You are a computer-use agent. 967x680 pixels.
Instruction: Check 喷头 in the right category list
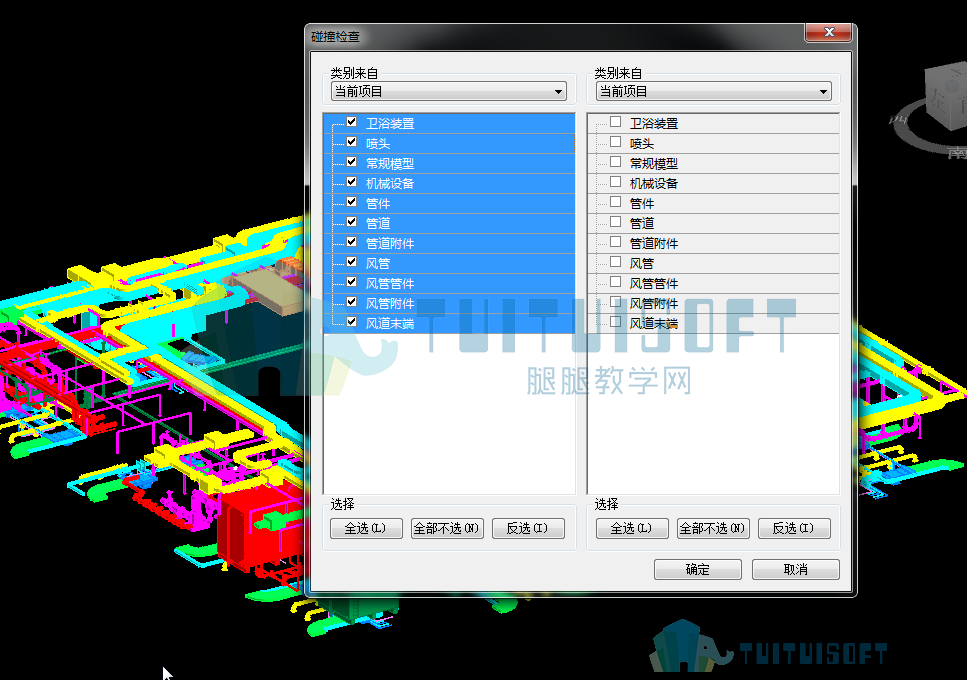pos(615,142)
